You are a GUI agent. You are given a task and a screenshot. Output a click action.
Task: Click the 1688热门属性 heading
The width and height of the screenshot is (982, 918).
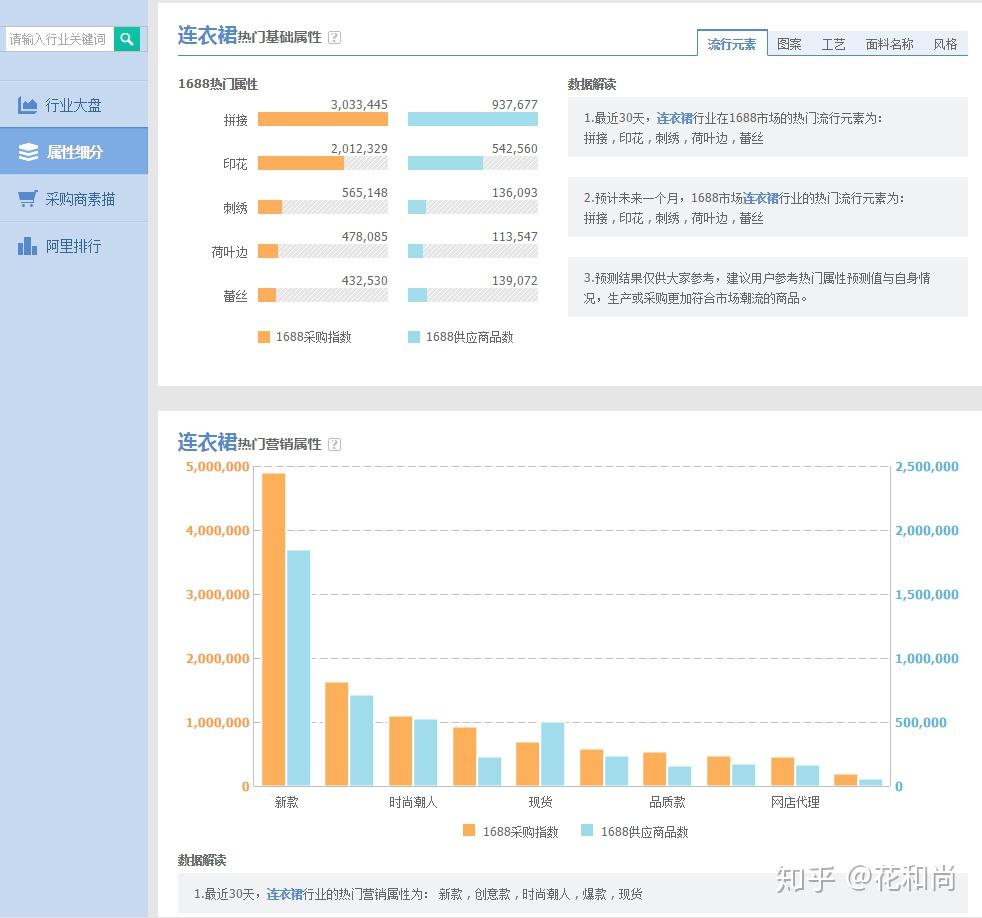click(x=218, y=84)
